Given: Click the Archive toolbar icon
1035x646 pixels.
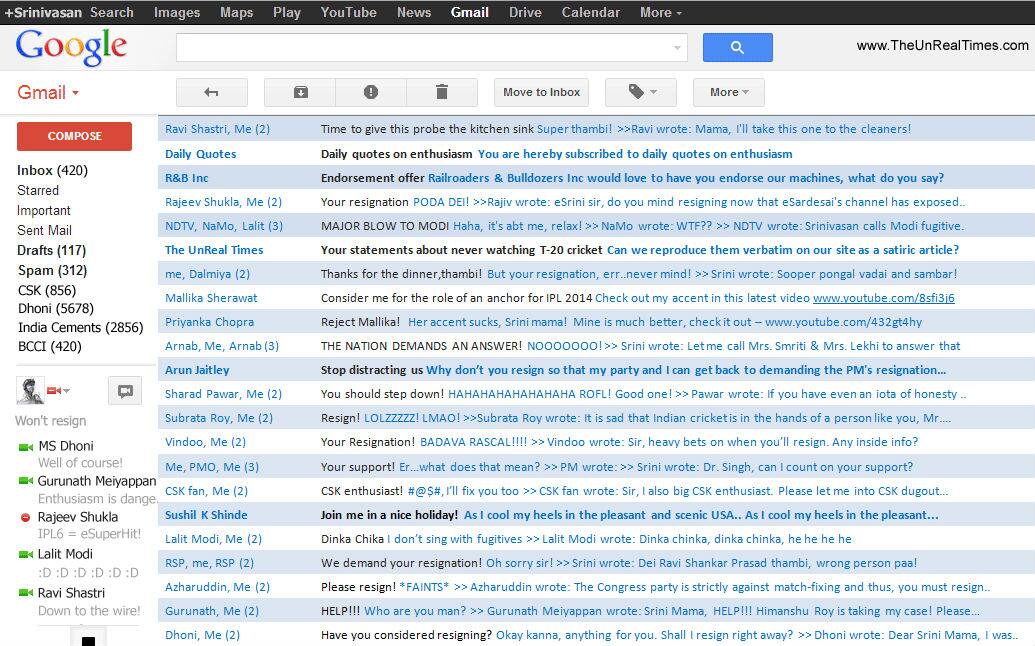Looking at the screenshot, I should coord(300,92).
